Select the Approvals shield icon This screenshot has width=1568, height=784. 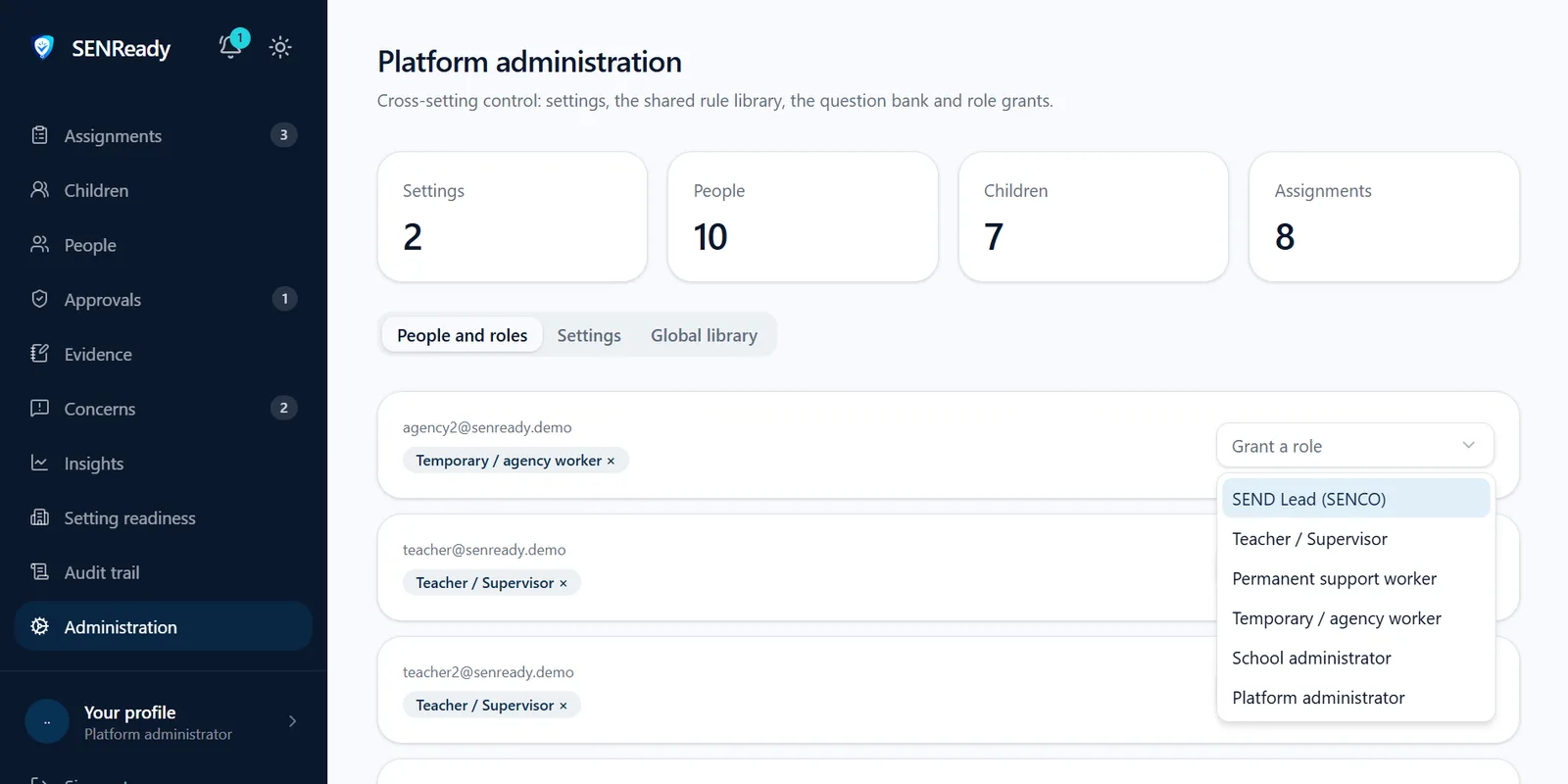[x=39, y=299]
